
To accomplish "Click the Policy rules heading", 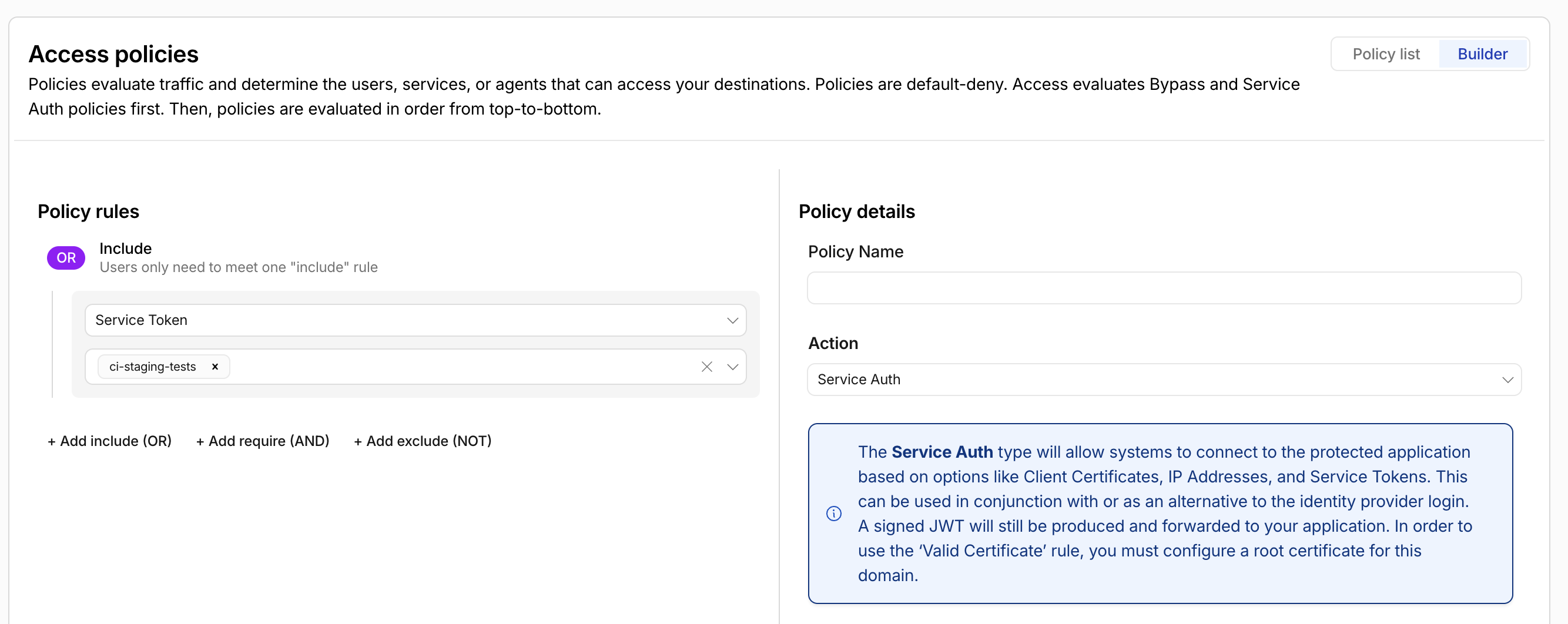I will tap(88, 212).
